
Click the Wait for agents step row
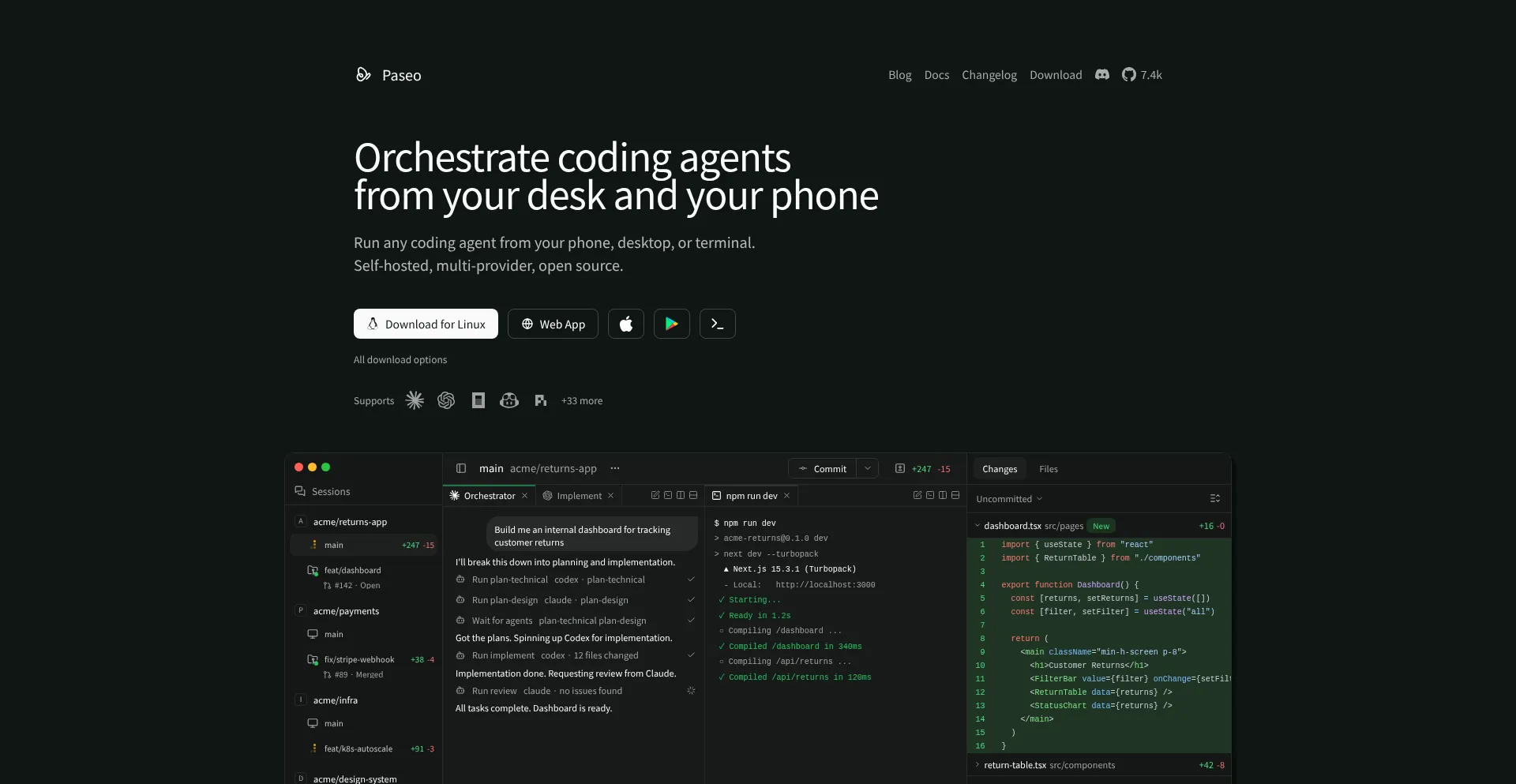coord(576,621)
